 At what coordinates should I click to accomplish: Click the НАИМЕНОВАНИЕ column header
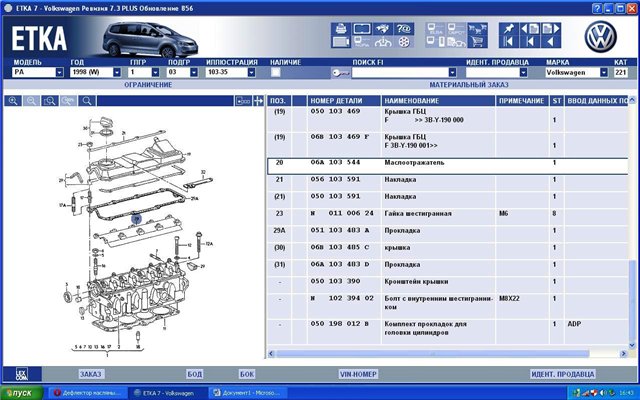(x=438, y=101)
